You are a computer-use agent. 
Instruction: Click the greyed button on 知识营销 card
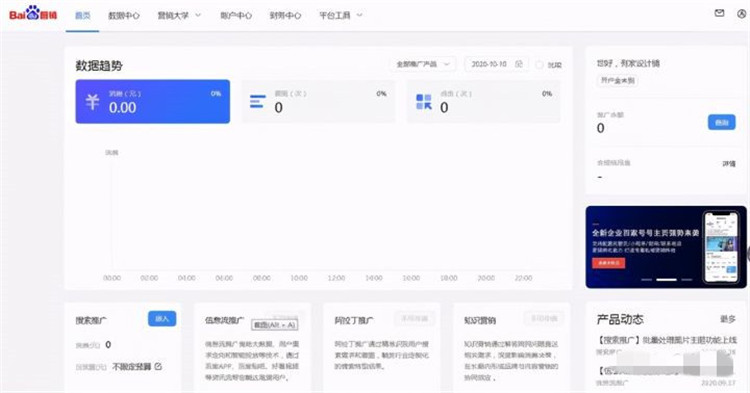(x=544, y=318)
